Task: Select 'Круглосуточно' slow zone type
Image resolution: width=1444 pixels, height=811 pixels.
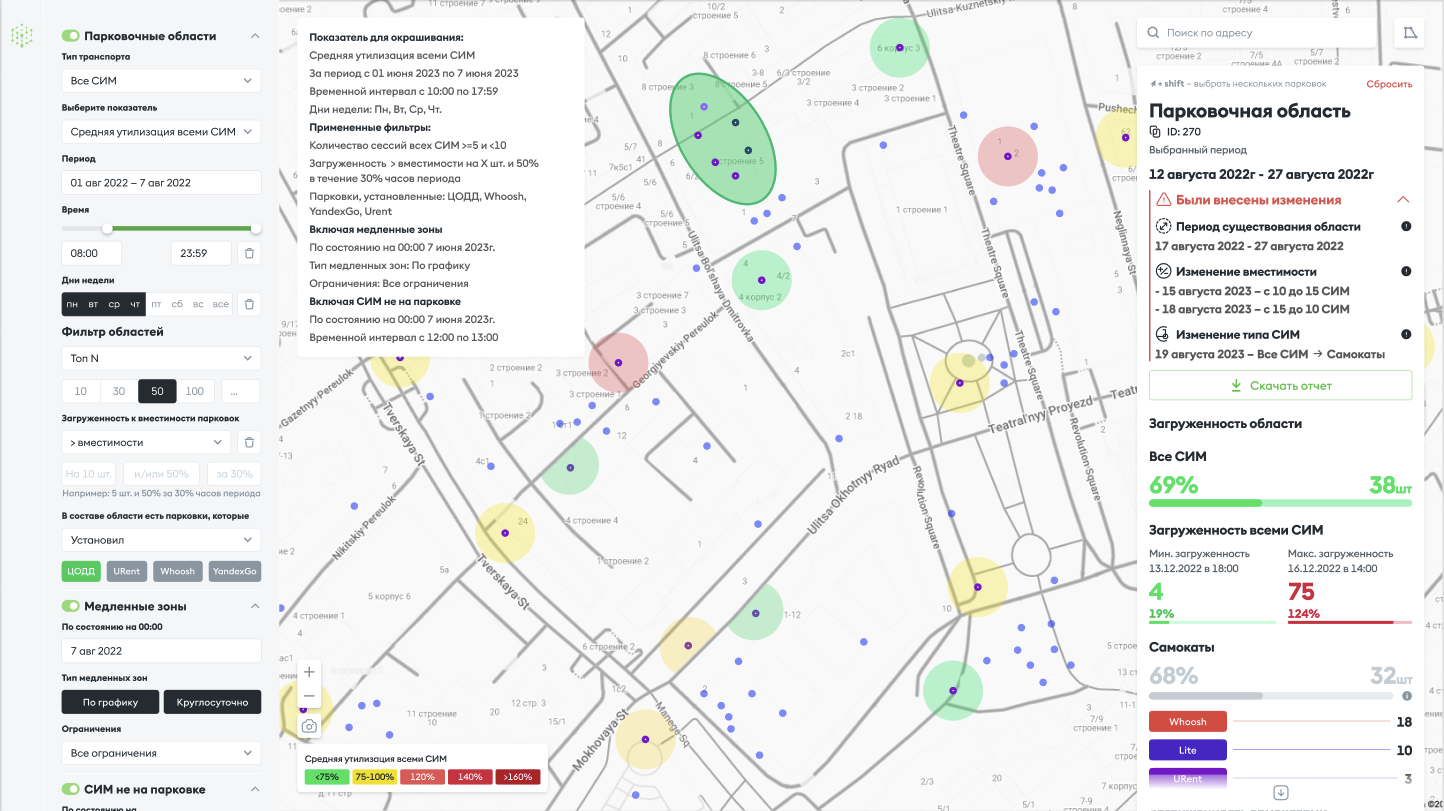Action: 212,702
